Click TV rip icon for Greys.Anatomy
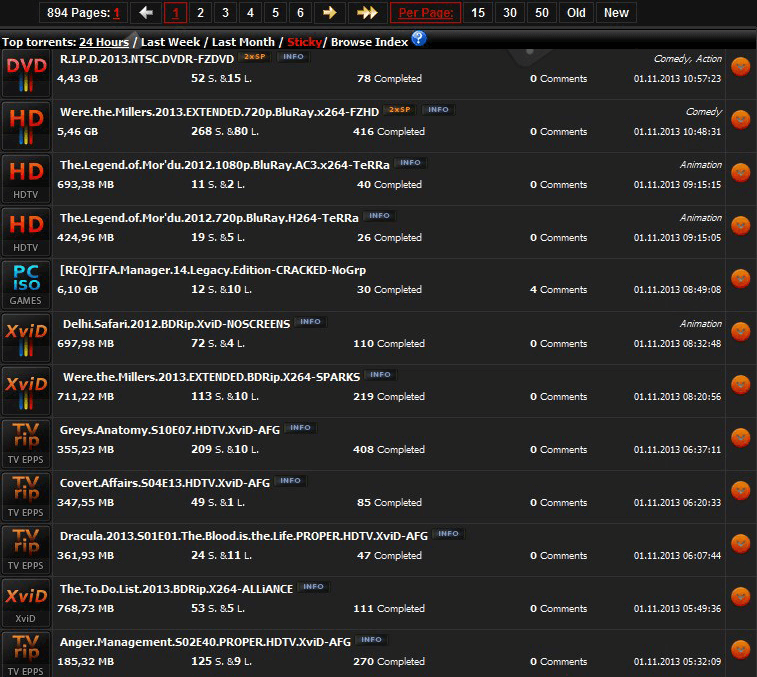This screenshot has height=677, width=757. (x=26, y=444)
